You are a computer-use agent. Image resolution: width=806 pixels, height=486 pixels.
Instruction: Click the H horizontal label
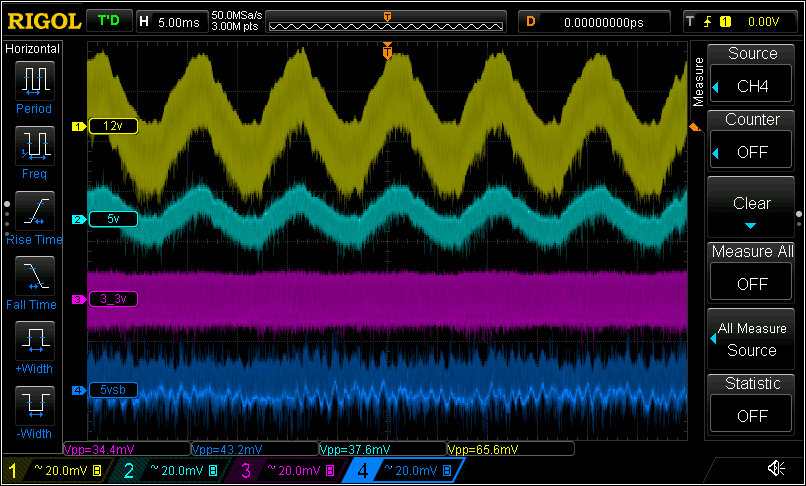point(144,22)
